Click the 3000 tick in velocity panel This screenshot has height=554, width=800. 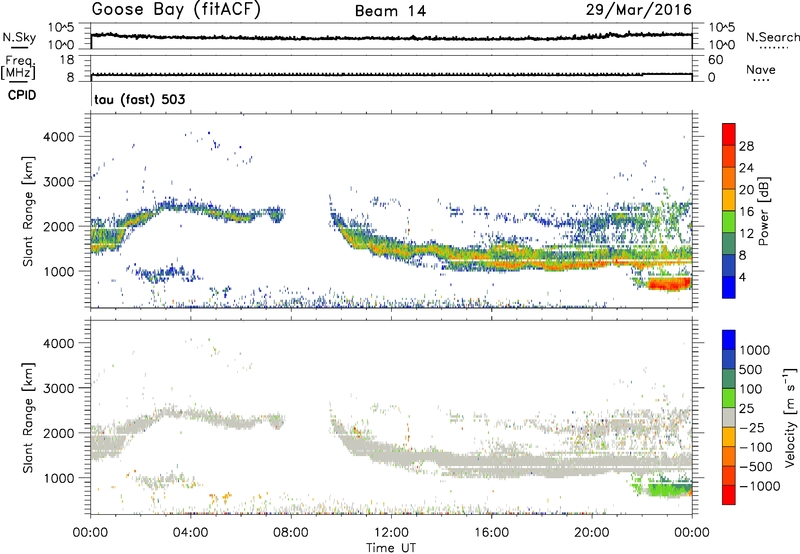58,388
